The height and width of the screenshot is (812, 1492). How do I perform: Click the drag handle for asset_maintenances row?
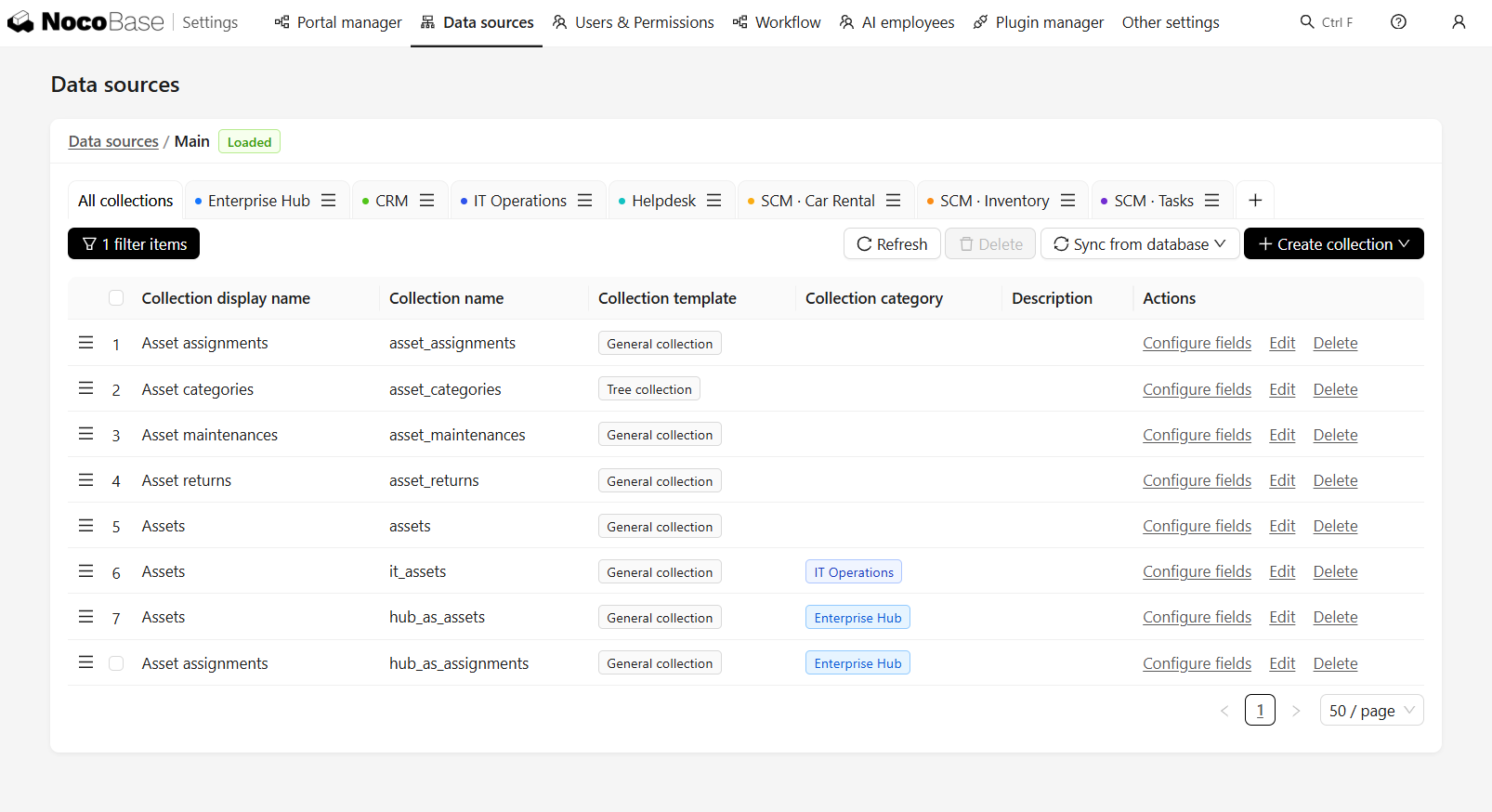point(86,434)
